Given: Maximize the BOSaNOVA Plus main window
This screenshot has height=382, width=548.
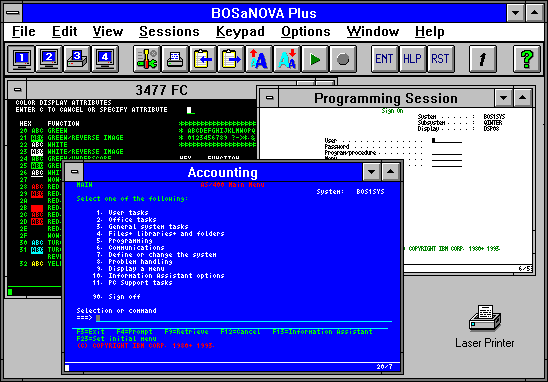Looking at the screenshot, I should [534, 13].
